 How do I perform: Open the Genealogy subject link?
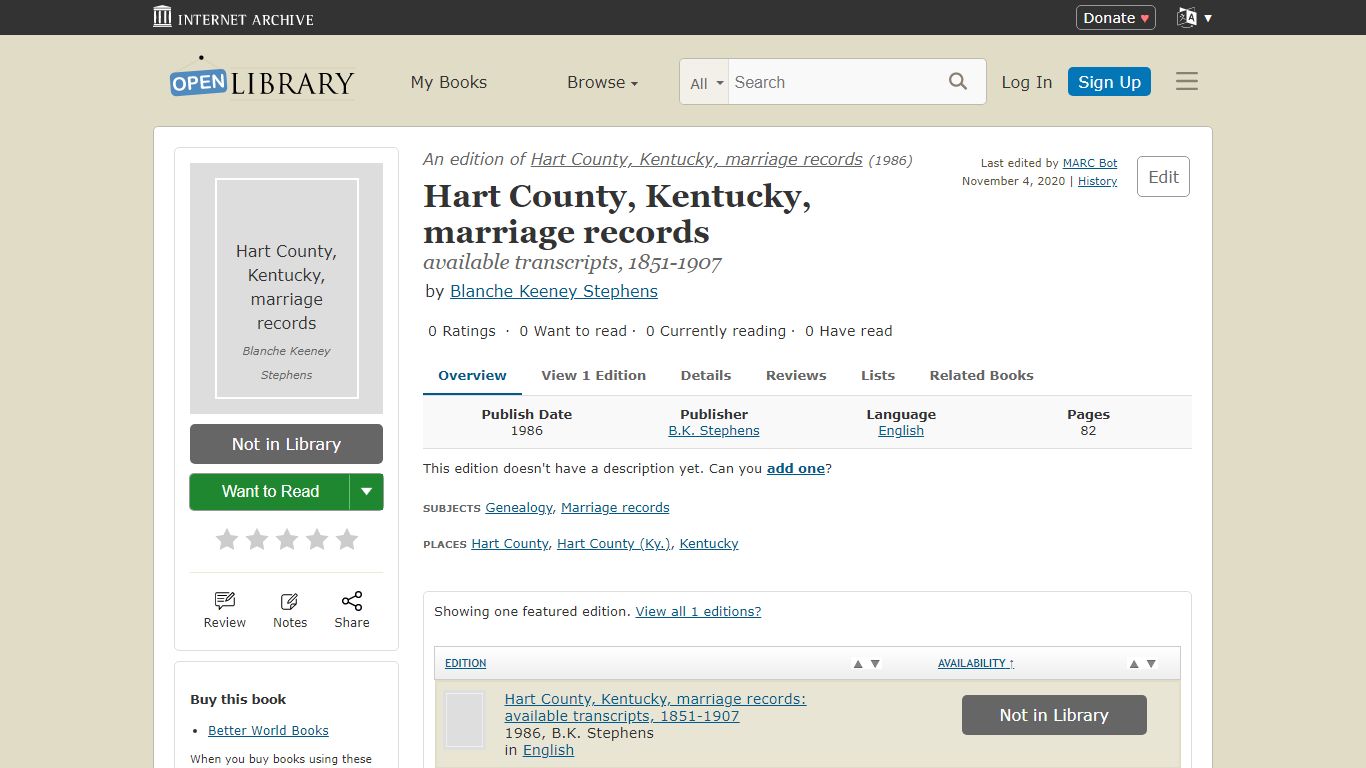(519, 508)
